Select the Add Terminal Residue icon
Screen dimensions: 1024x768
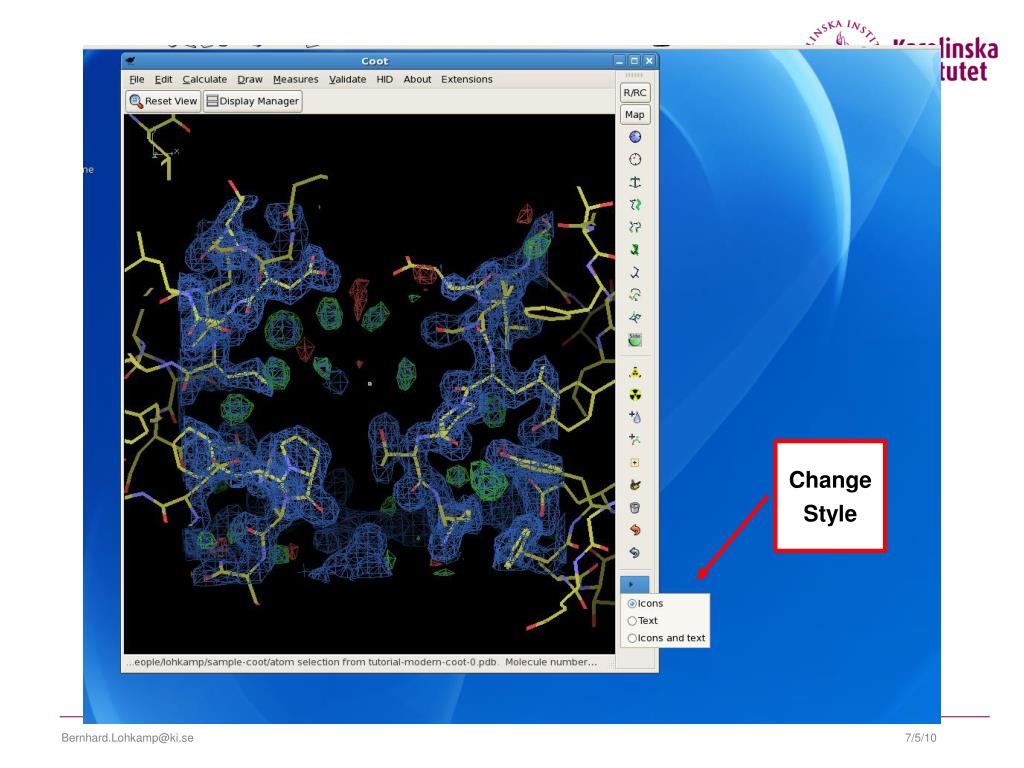click(635, 440)
